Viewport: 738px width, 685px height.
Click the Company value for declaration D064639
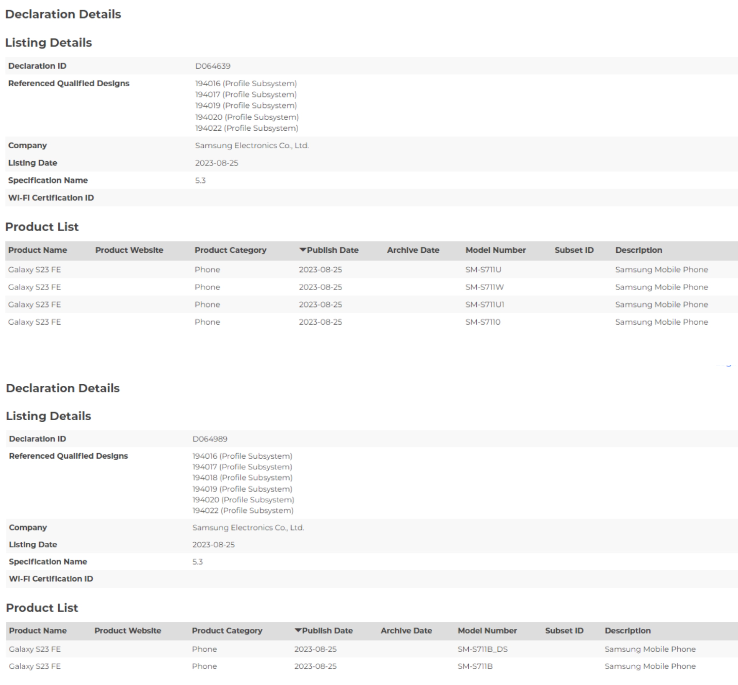pos(252,145)
